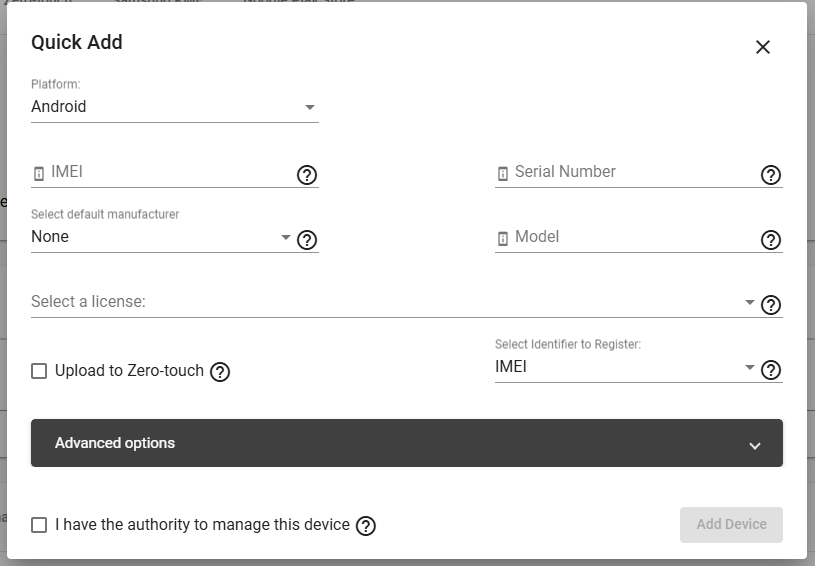
Task: Open the help icon beside the IMEI field
Action: pos(307,175)
